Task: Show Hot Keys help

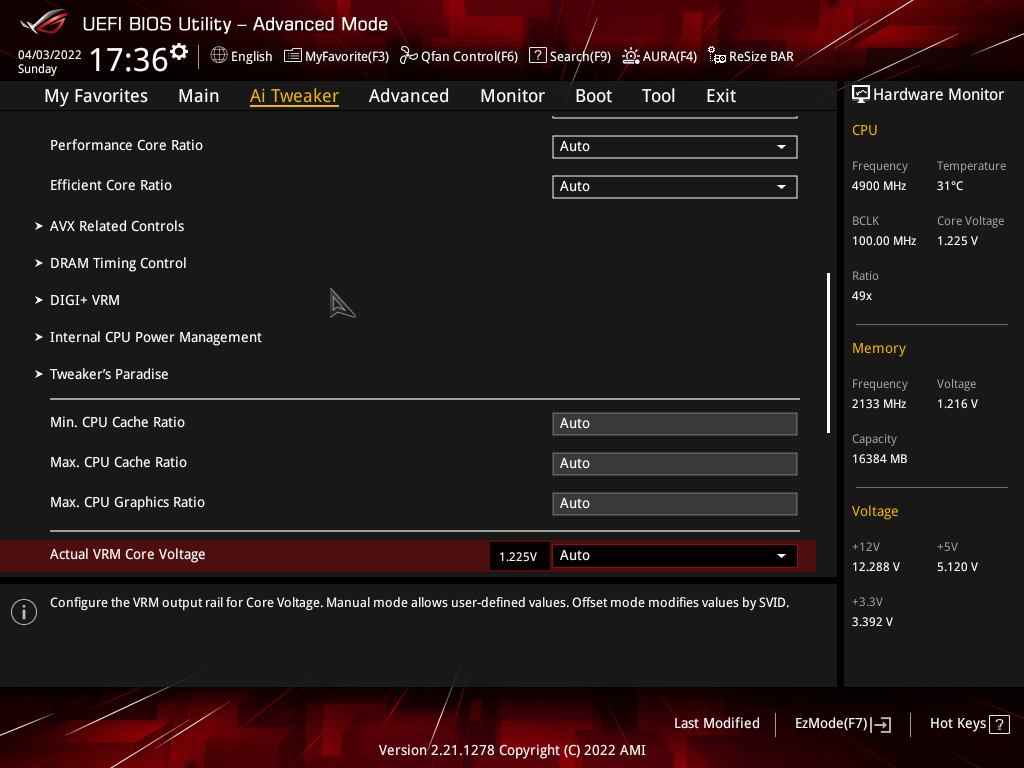Action: (957, 724)
